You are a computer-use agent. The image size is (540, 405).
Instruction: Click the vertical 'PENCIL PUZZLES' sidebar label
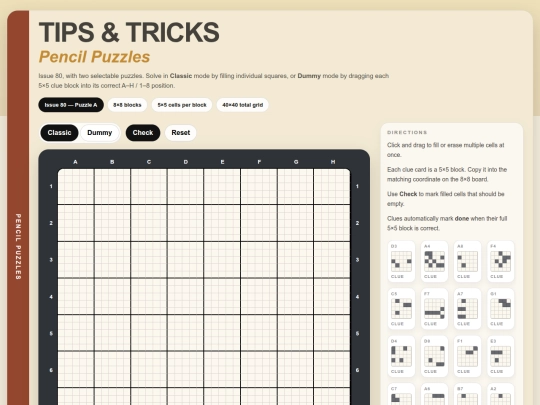click(x=18, y=247)
